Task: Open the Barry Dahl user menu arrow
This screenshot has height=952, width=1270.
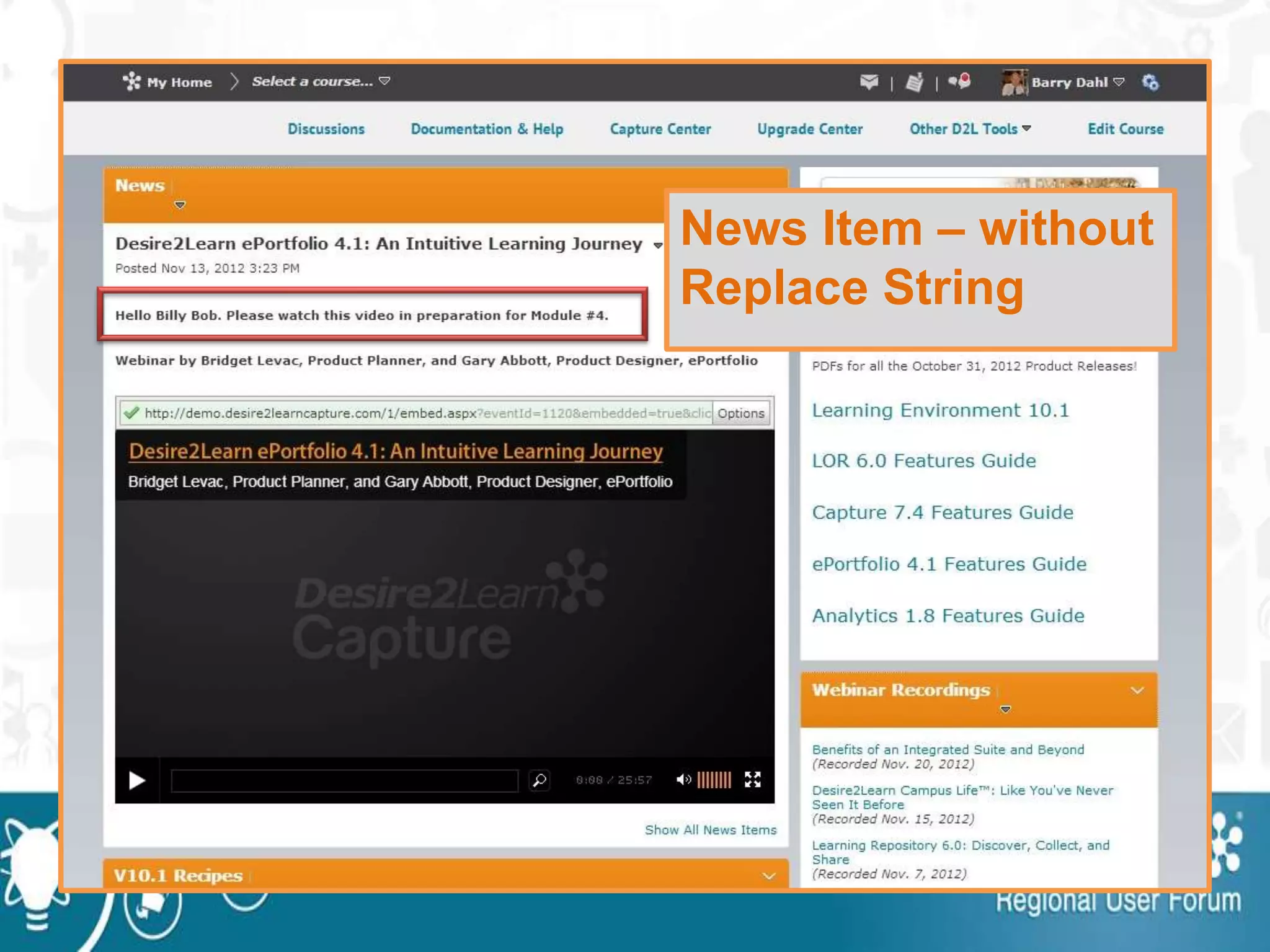Action: pyautogui.click(x=1119, y=82)
